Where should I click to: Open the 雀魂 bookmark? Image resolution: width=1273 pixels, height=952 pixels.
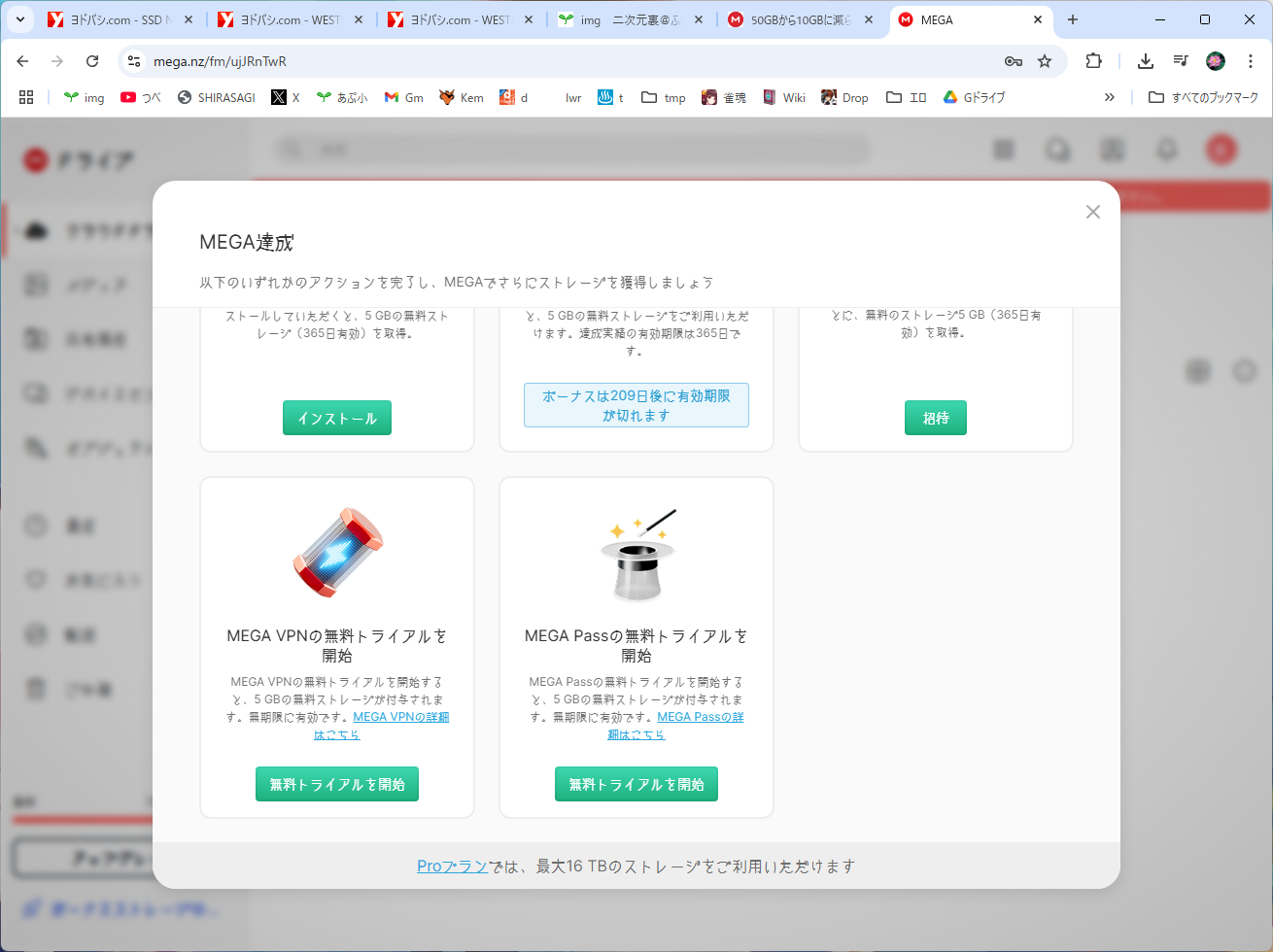point(725,97)
